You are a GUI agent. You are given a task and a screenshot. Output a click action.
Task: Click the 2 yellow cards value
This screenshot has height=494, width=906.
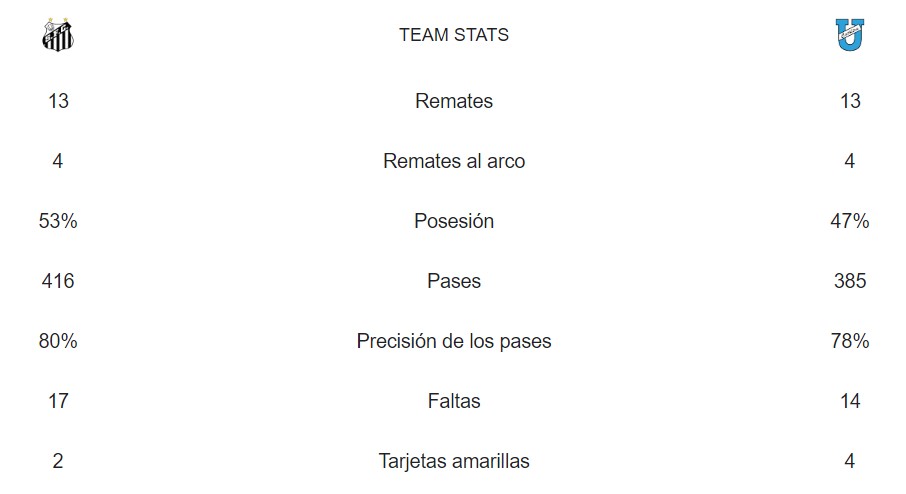[x=58, y=461]
